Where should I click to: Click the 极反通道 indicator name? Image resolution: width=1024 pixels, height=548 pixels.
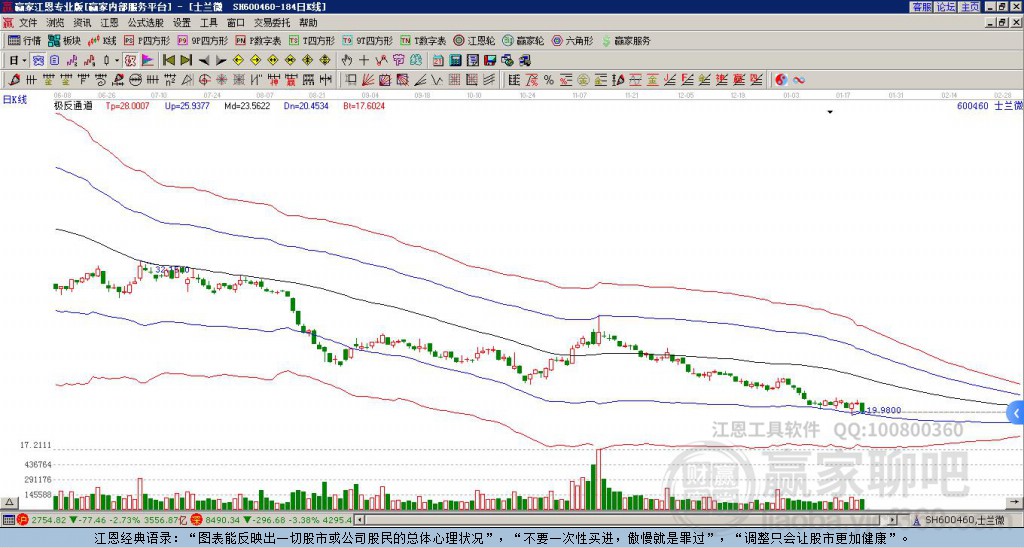click(x=73, y=105)
